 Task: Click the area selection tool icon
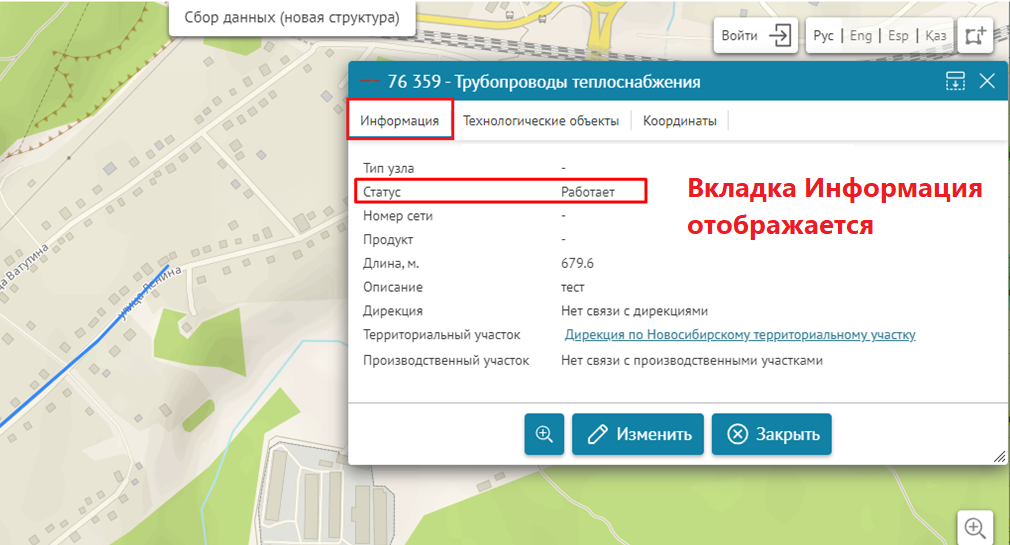pos(974,36)
